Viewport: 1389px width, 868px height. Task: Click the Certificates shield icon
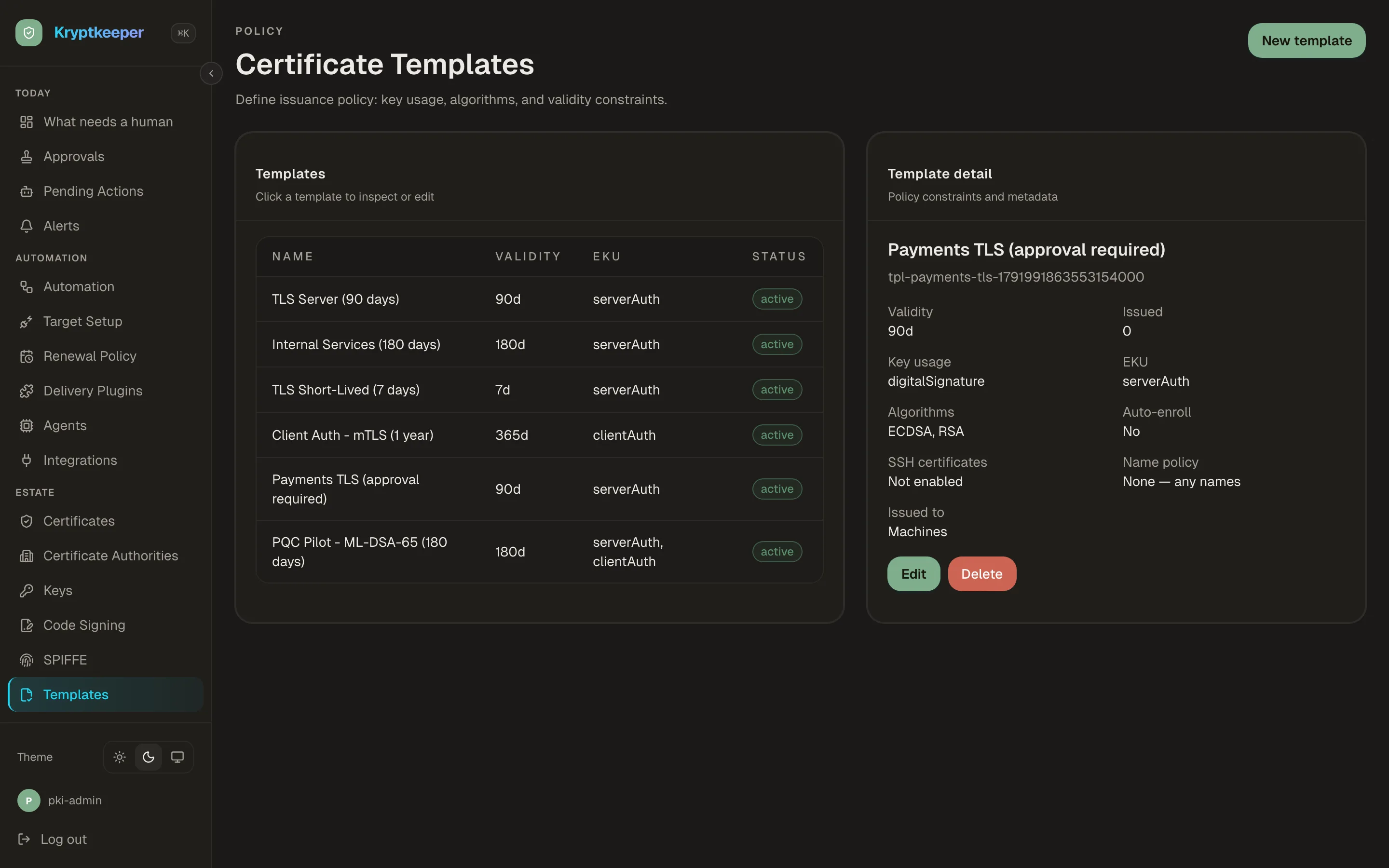(27, 521)
